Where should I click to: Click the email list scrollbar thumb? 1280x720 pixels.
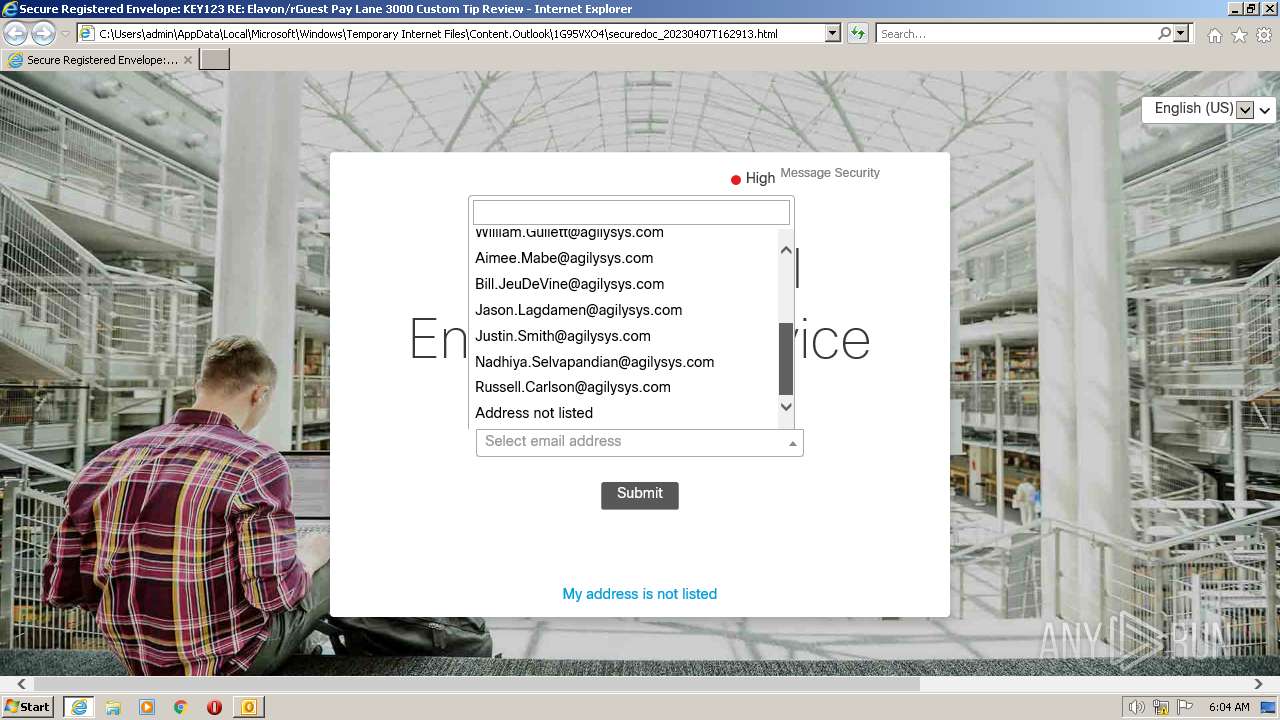pyautogui.click(x=786, y=359)
